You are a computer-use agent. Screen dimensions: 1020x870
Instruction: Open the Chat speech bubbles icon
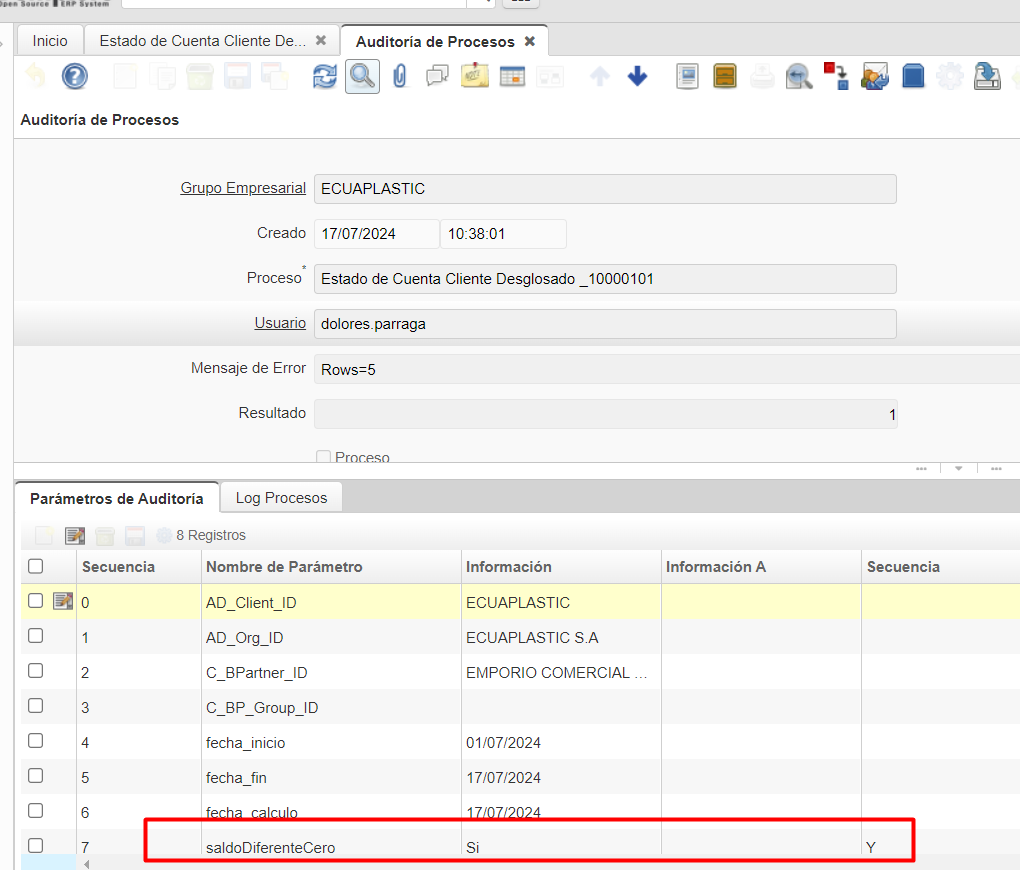[437, 76]
